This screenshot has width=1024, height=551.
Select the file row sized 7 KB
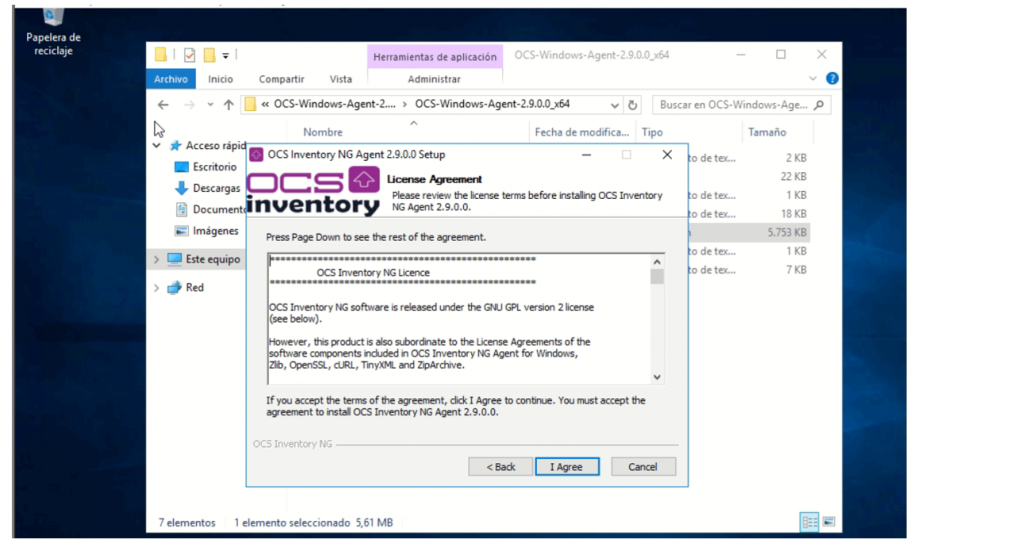749,270
